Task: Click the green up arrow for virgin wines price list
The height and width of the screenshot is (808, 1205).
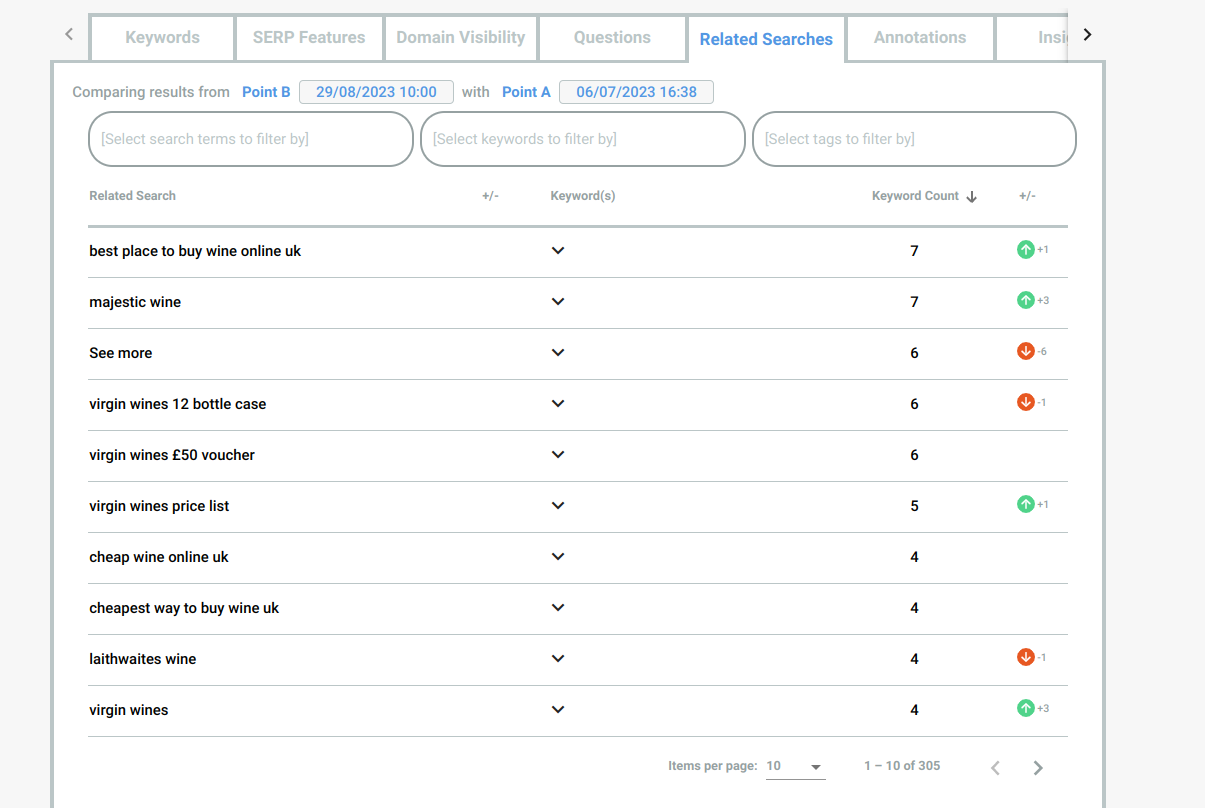Action: [x=1025, y=504]
